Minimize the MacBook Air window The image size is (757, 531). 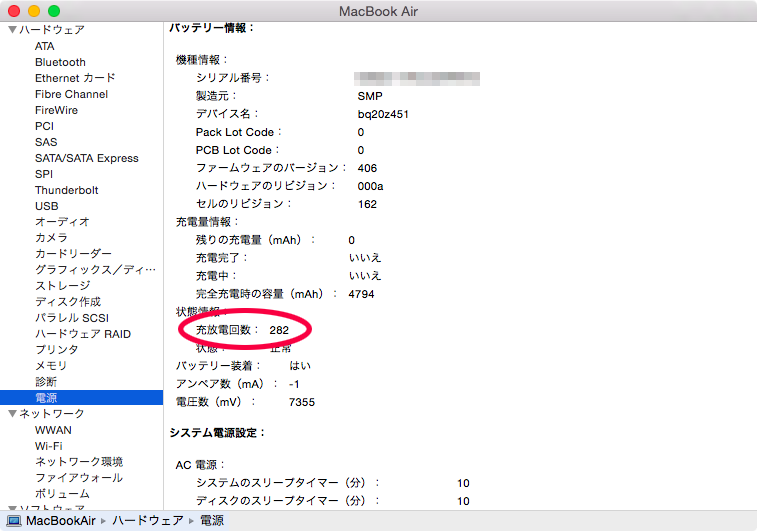(x=34, y=11)
